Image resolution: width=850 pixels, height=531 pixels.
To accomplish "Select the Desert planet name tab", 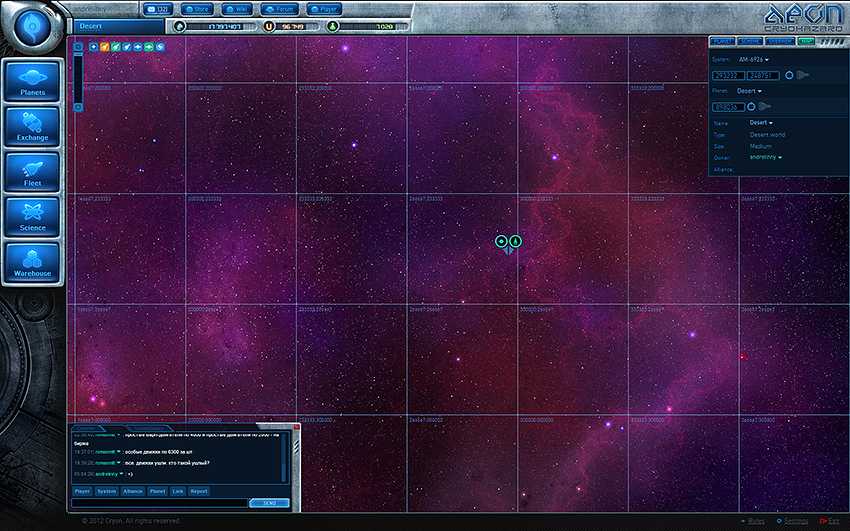I will click(x=118, y=26).
